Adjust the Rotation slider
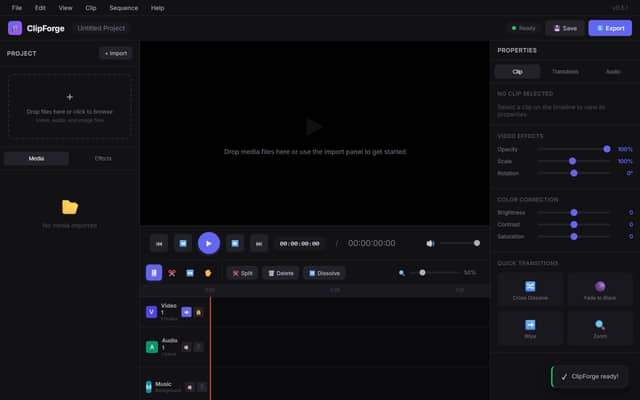This screenshot has height=400, width=640. (573, 173)
